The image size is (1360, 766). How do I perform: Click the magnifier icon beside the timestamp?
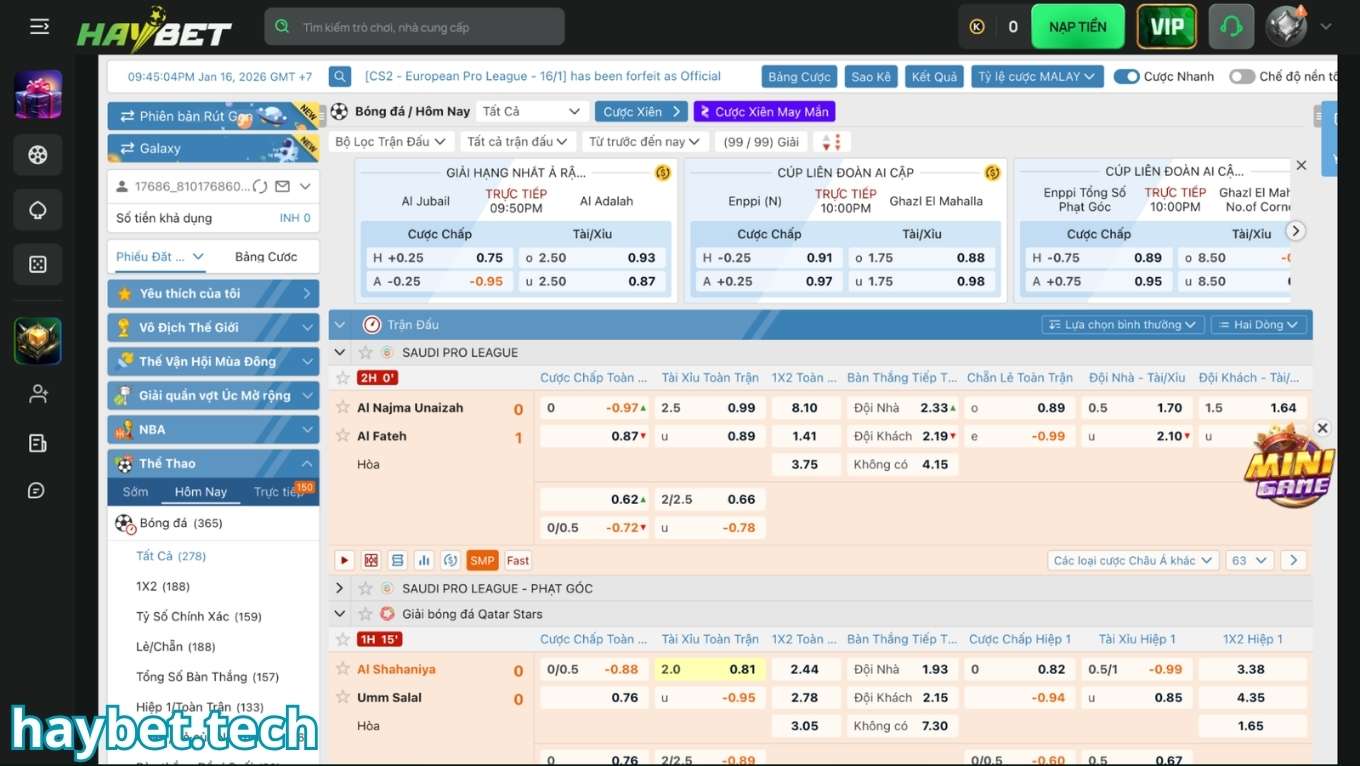(x=340, y=77)
